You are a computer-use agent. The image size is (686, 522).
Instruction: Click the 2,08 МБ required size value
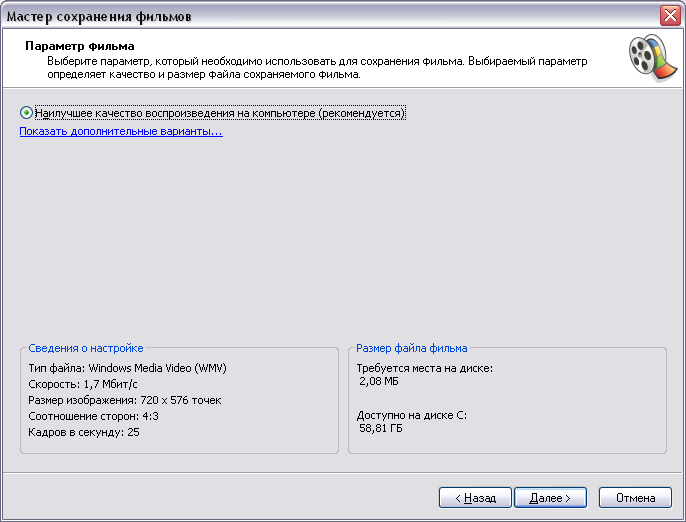(379, 381)
